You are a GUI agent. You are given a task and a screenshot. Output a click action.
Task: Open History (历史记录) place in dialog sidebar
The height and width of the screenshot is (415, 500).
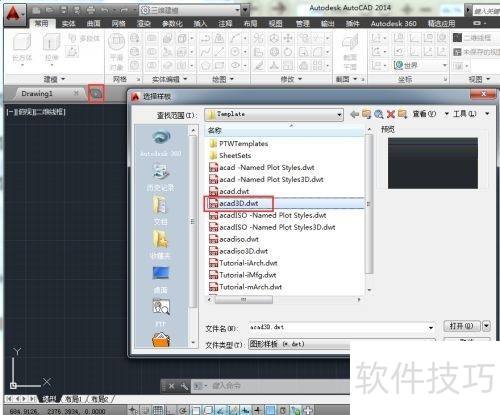coord(161,177)
